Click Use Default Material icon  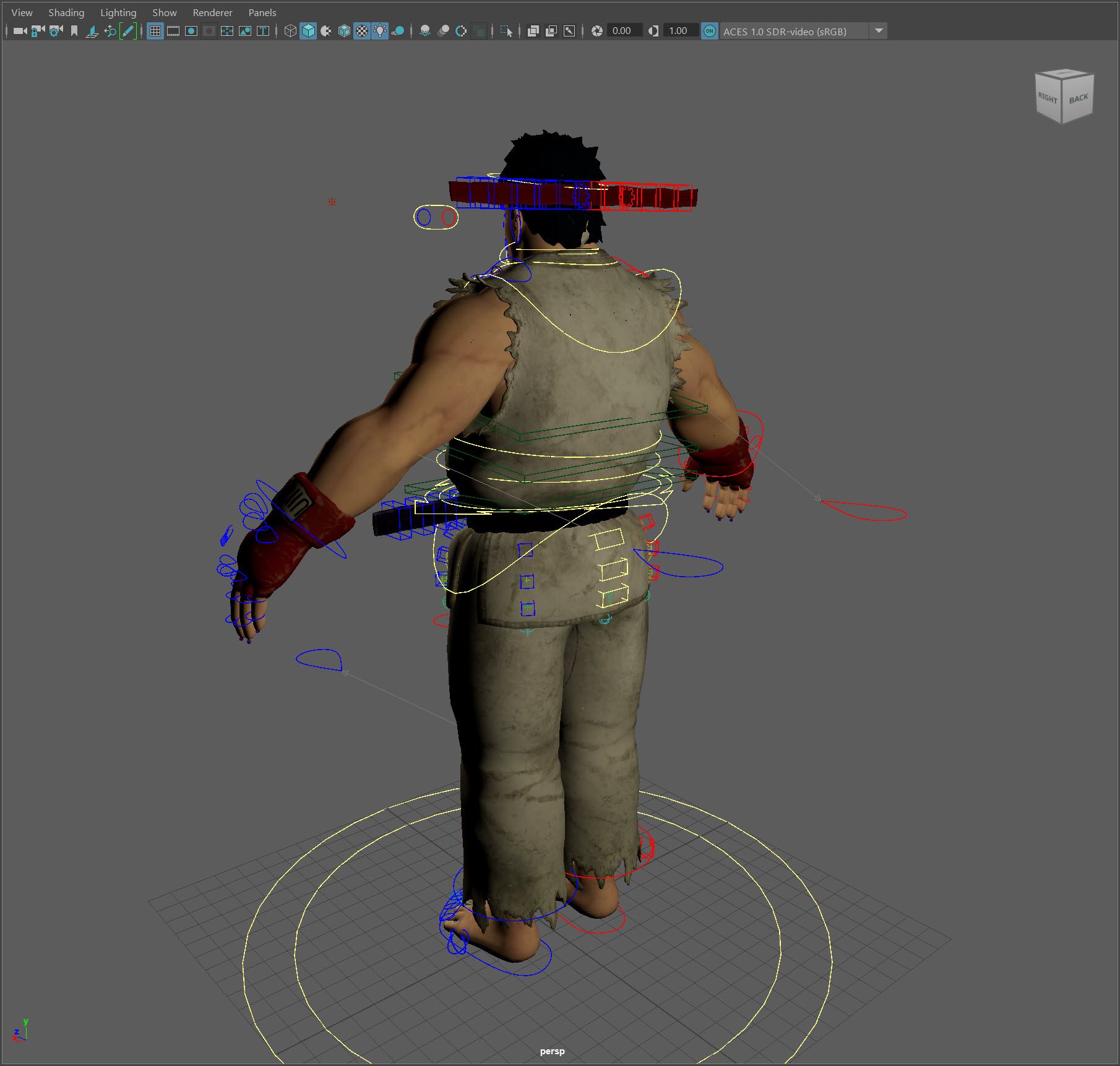pyautogui.click(x=326, y=31)
